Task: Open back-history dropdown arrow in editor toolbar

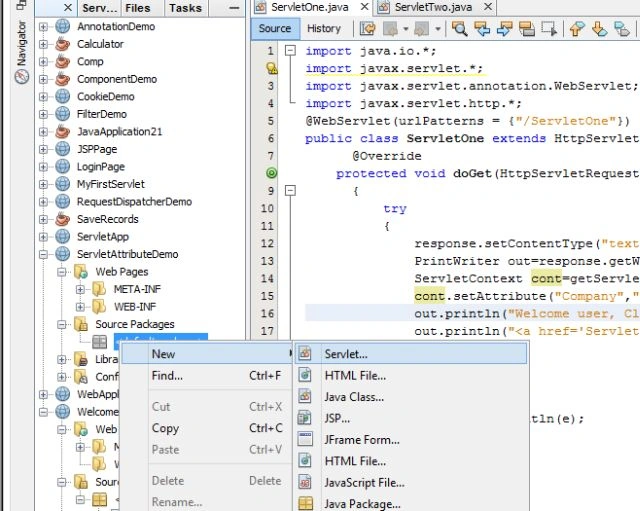Action: (405, 29)
